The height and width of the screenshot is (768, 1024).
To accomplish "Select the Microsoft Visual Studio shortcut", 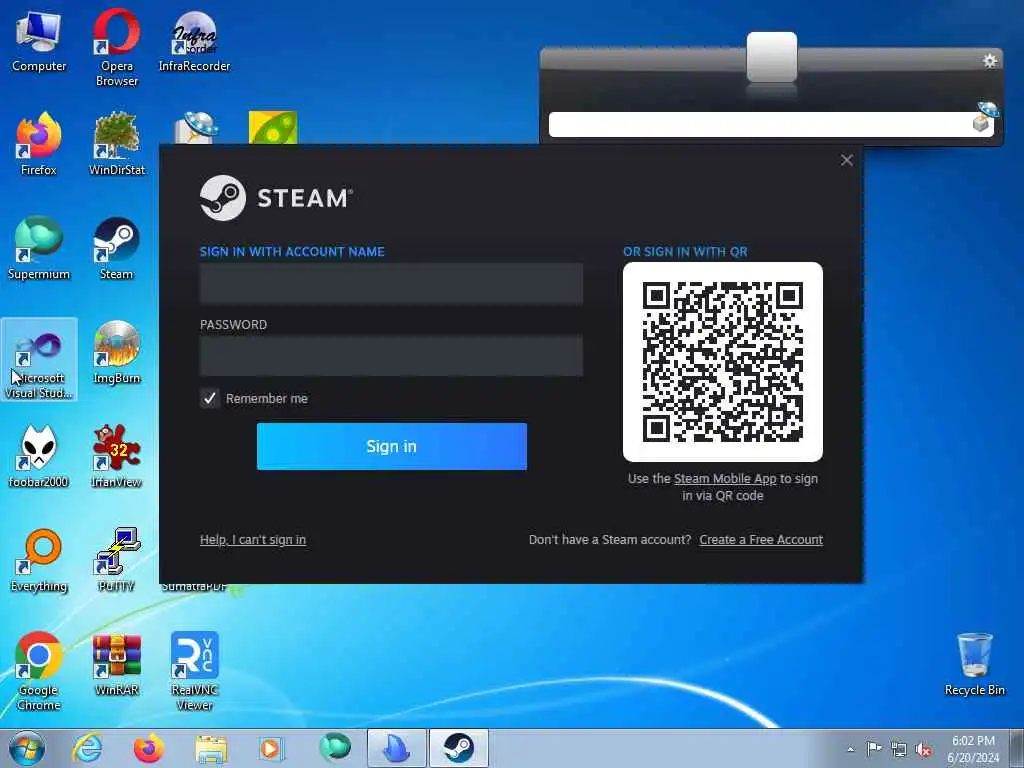I will pos(39,360).
